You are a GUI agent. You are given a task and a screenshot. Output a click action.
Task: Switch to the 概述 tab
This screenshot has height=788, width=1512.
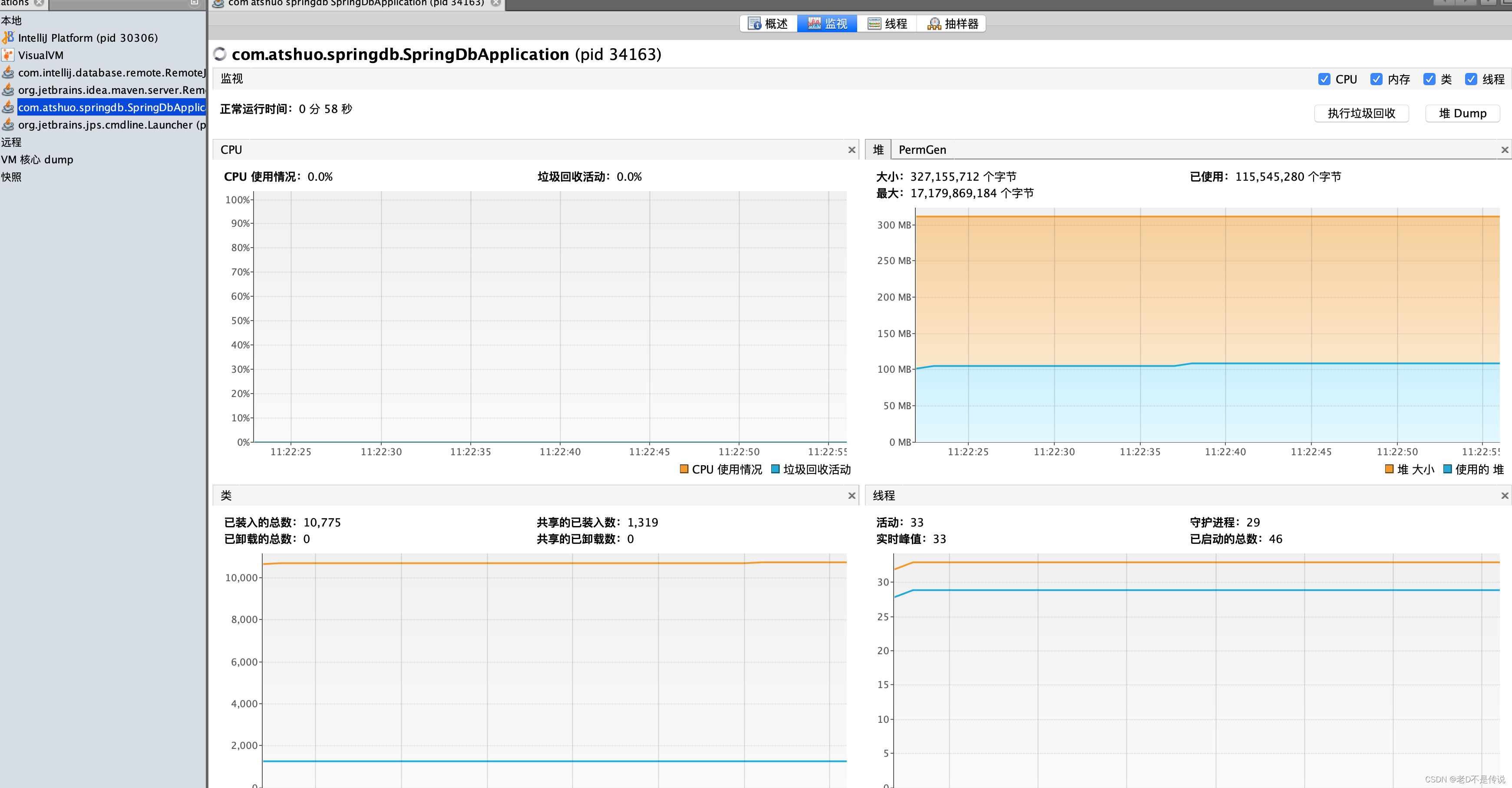(x=768, y=23)
